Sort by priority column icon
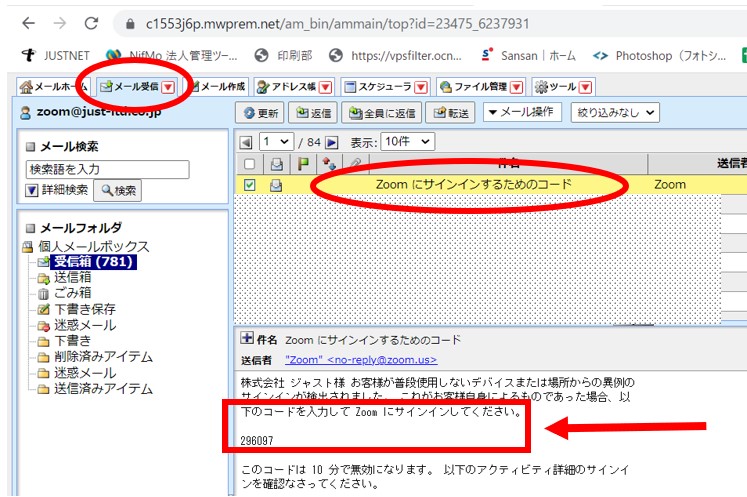 pos(329,164)
